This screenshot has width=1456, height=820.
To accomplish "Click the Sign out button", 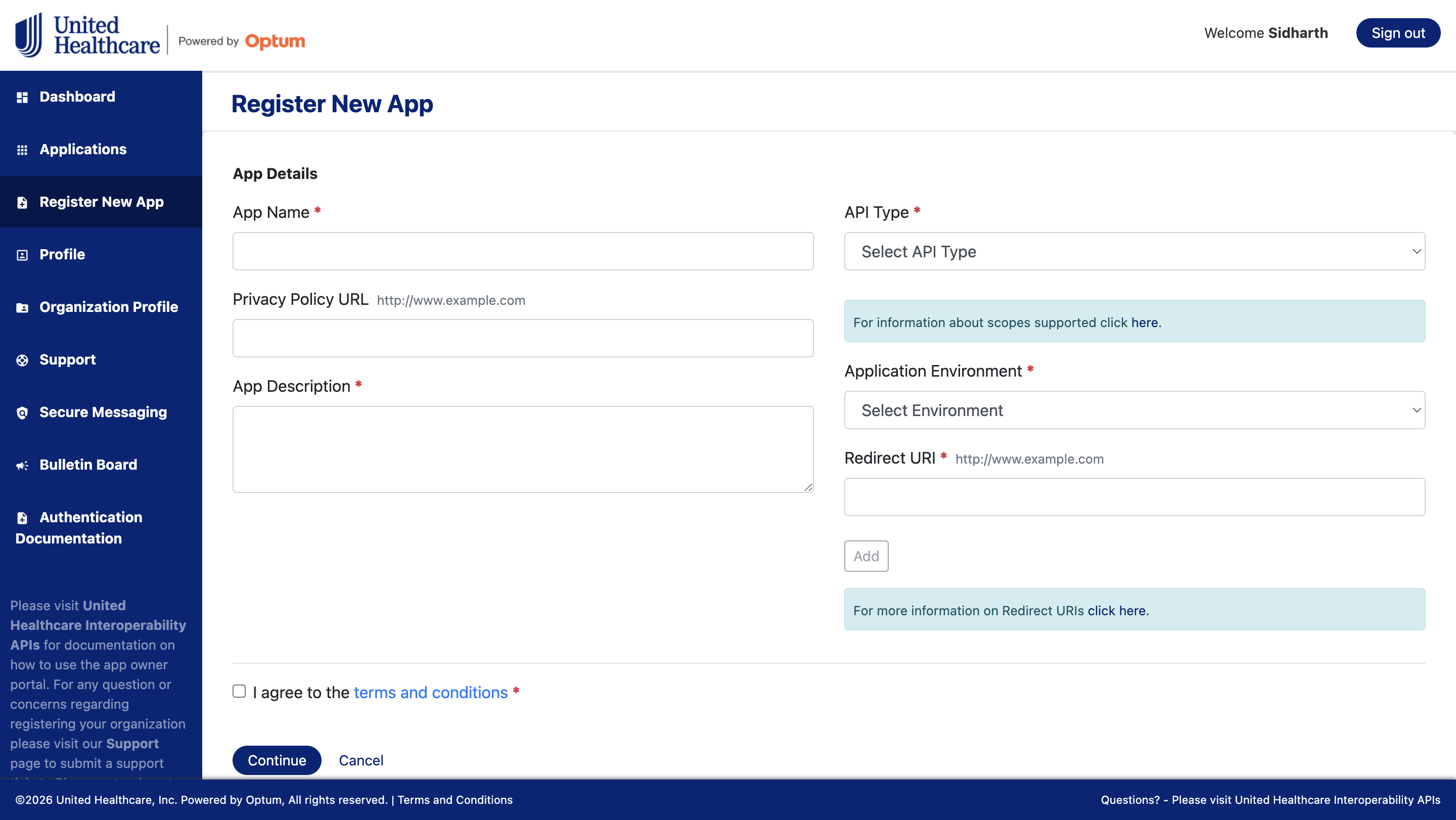I will [1398, 33].
